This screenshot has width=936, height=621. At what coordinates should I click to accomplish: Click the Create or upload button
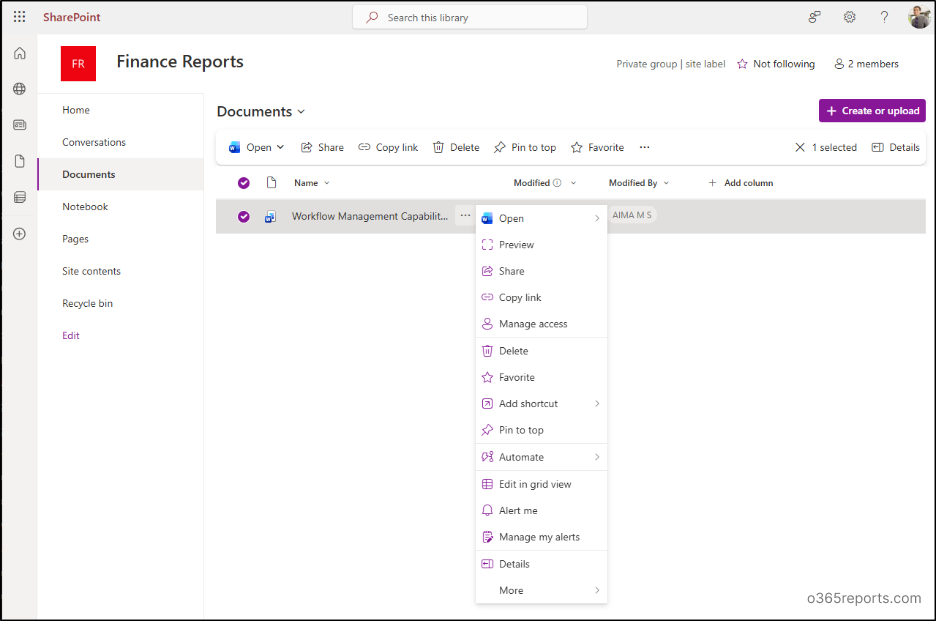click(871, 110)
